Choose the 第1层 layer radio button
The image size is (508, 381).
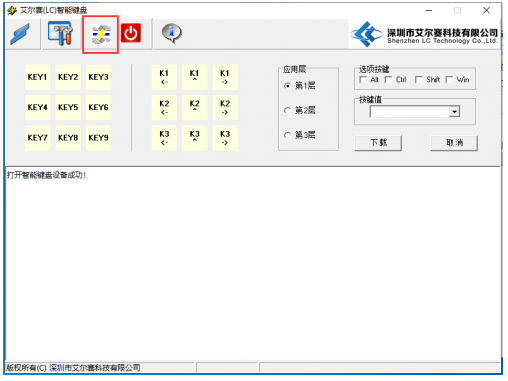[287, 86]
